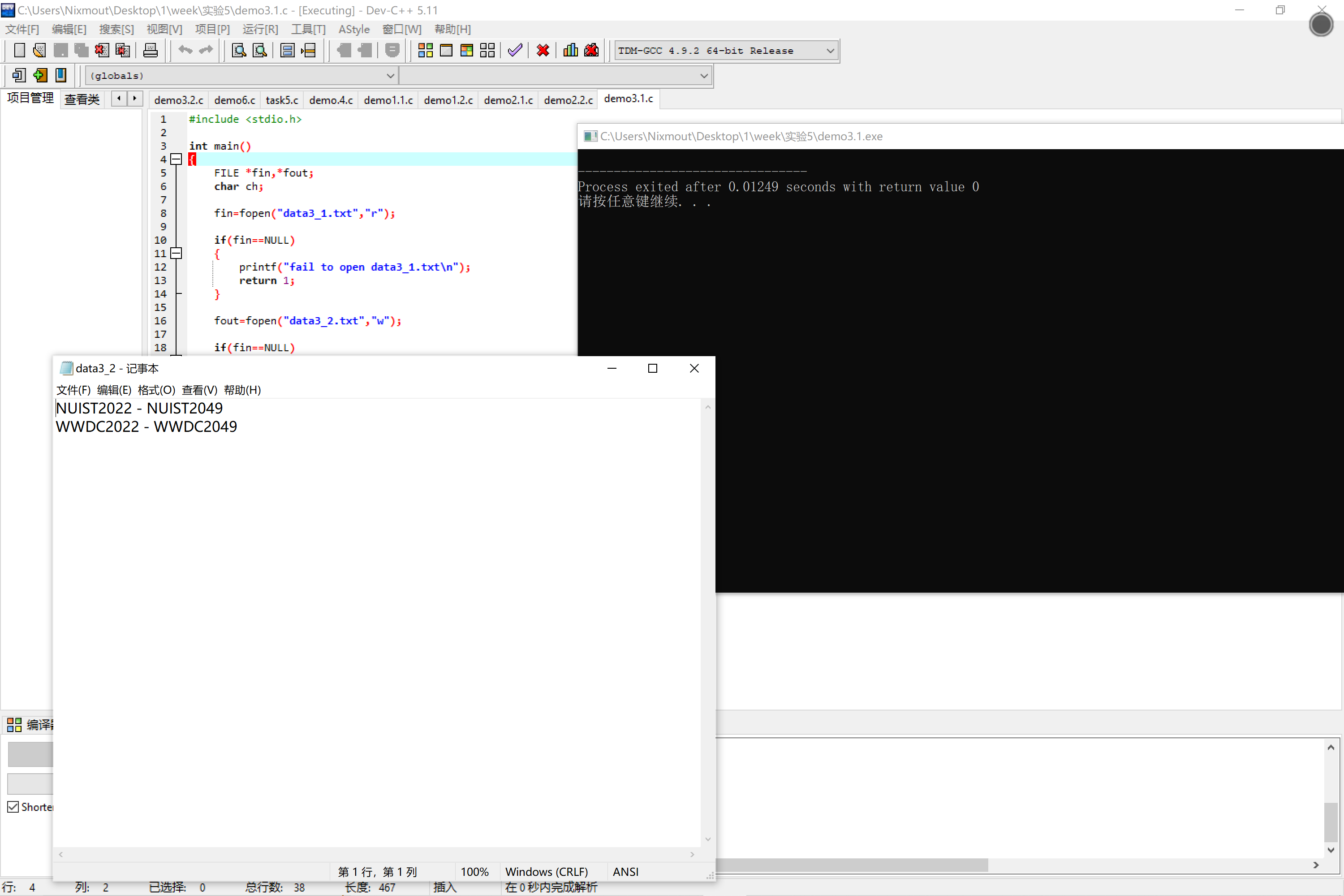Image resolution: width=1344 pixels, height=896 pixels.
Task: Toggle the Shorten compiler paths checkbox
Action: [x=13, y=807]
